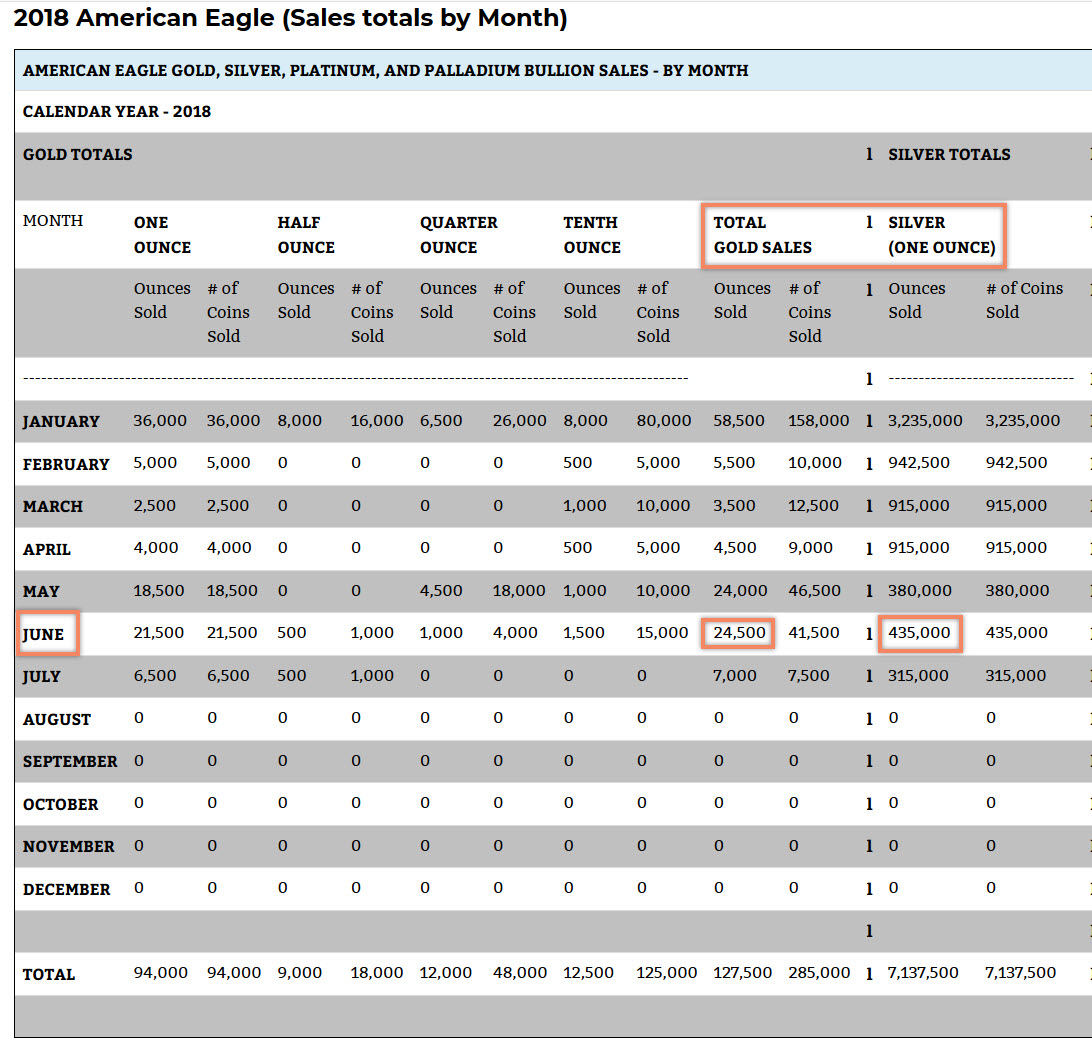Click the MARCH row label
Screen dimensions: 1092x1046
click(53, 507)
